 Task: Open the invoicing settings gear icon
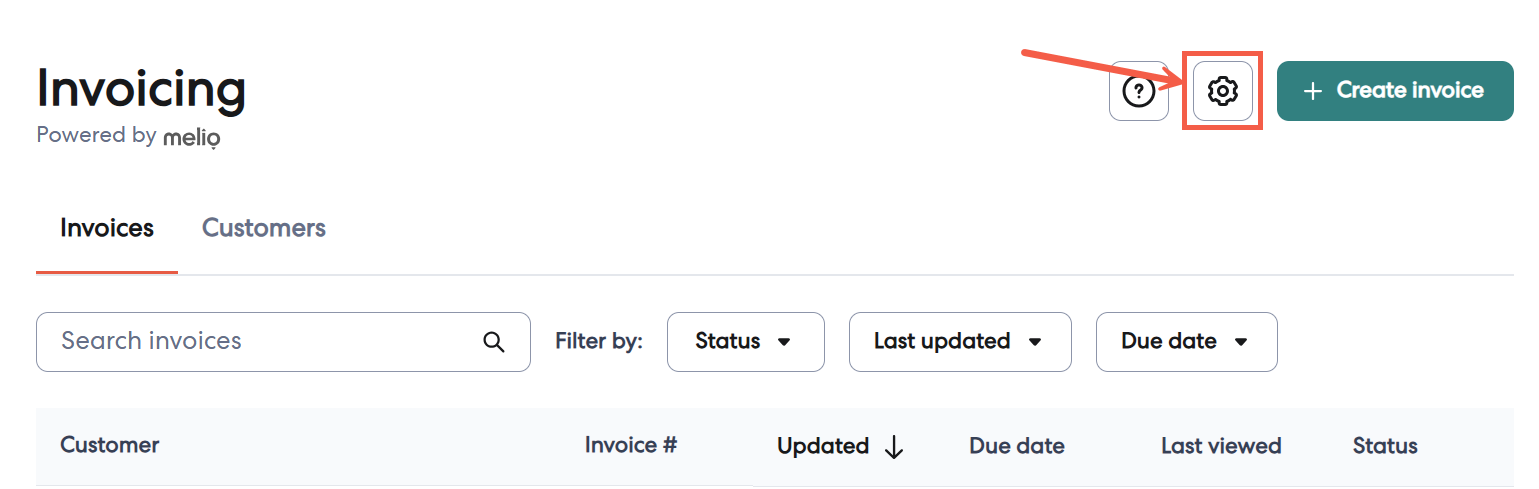pyautogui.click(x=1222, y=91)
